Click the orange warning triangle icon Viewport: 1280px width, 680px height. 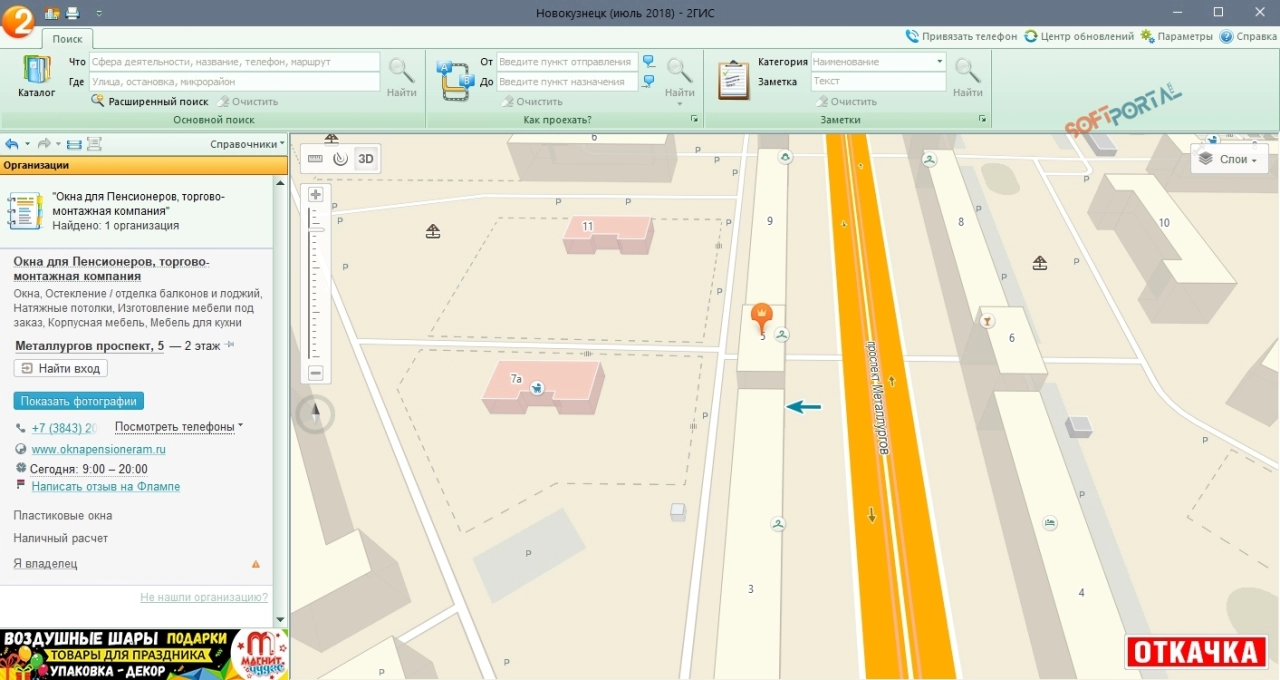(256, 564)
